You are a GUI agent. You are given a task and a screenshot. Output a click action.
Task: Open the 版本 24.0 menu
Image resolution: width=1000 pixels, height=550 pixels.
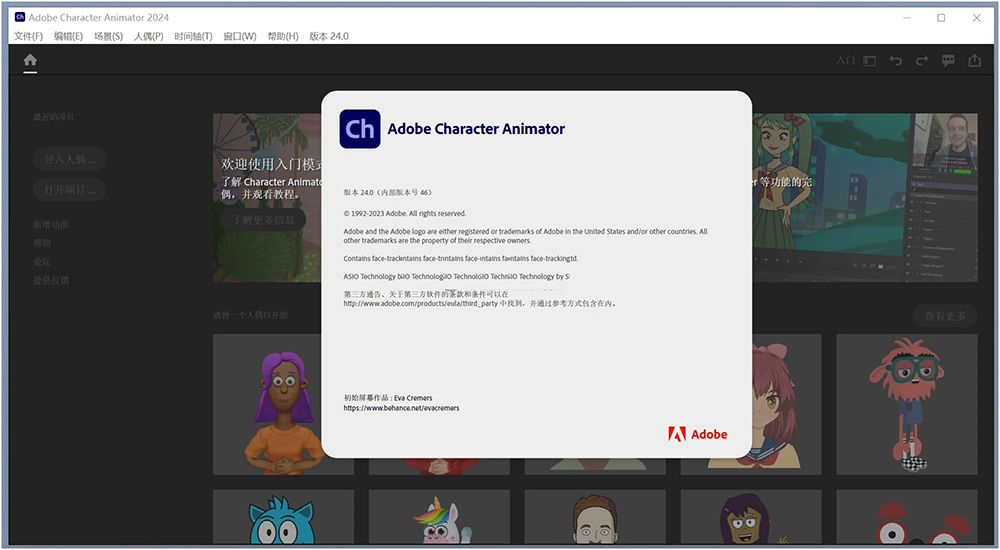click(x=329, y=36)
